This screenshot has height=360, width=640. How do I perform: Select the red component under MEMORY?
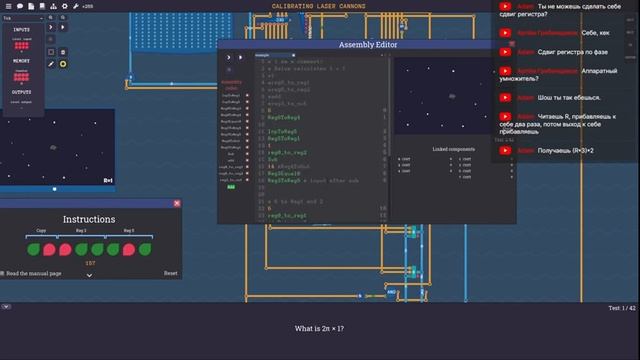[x=22, y=76]
